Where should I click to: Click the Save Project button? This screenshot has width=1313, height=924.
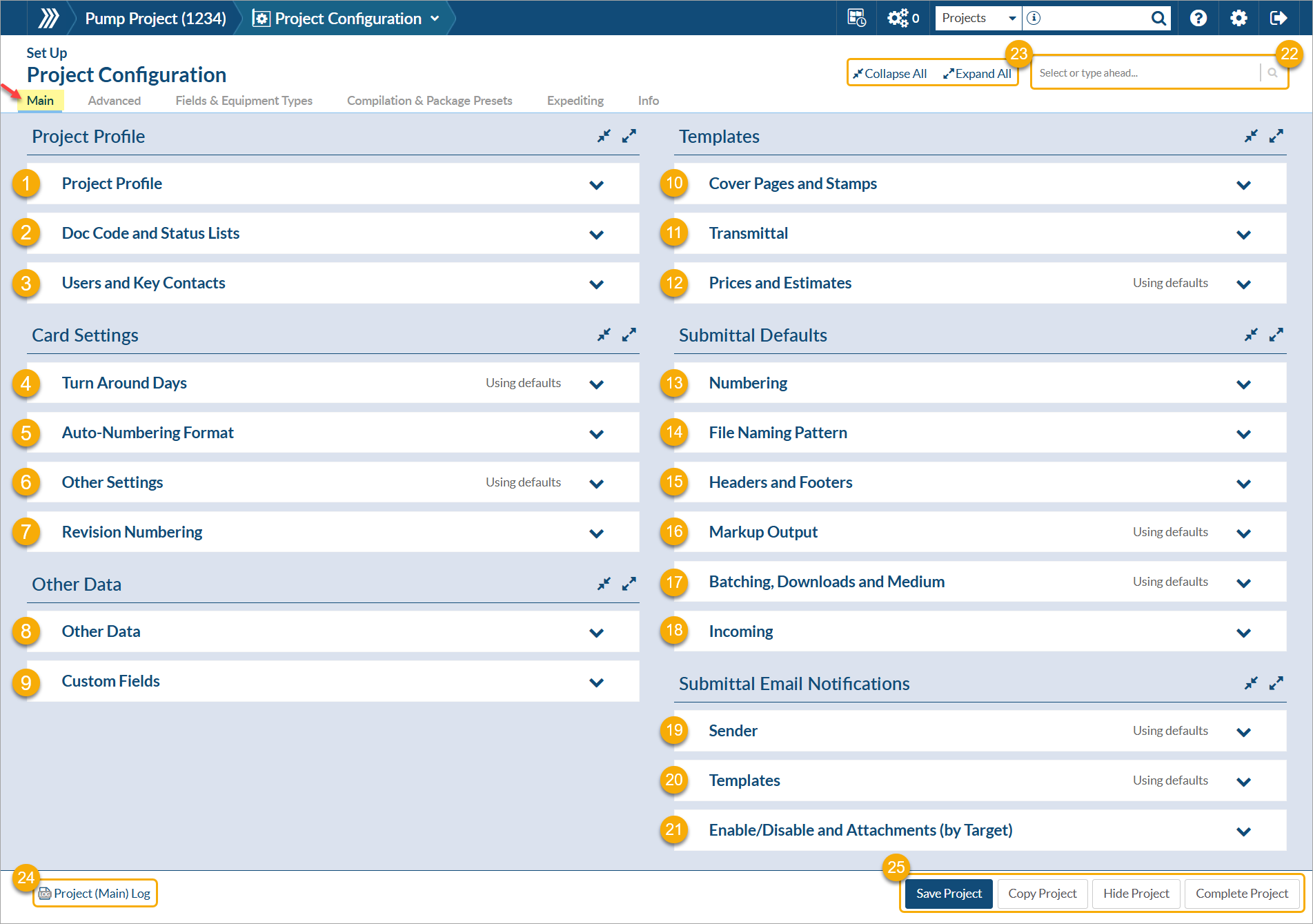pos(949,894)
